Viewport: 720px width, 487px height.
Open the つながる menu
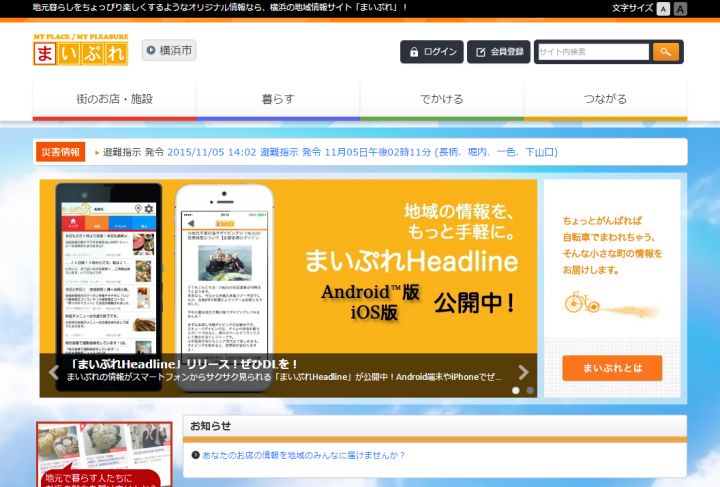point(605,100)
